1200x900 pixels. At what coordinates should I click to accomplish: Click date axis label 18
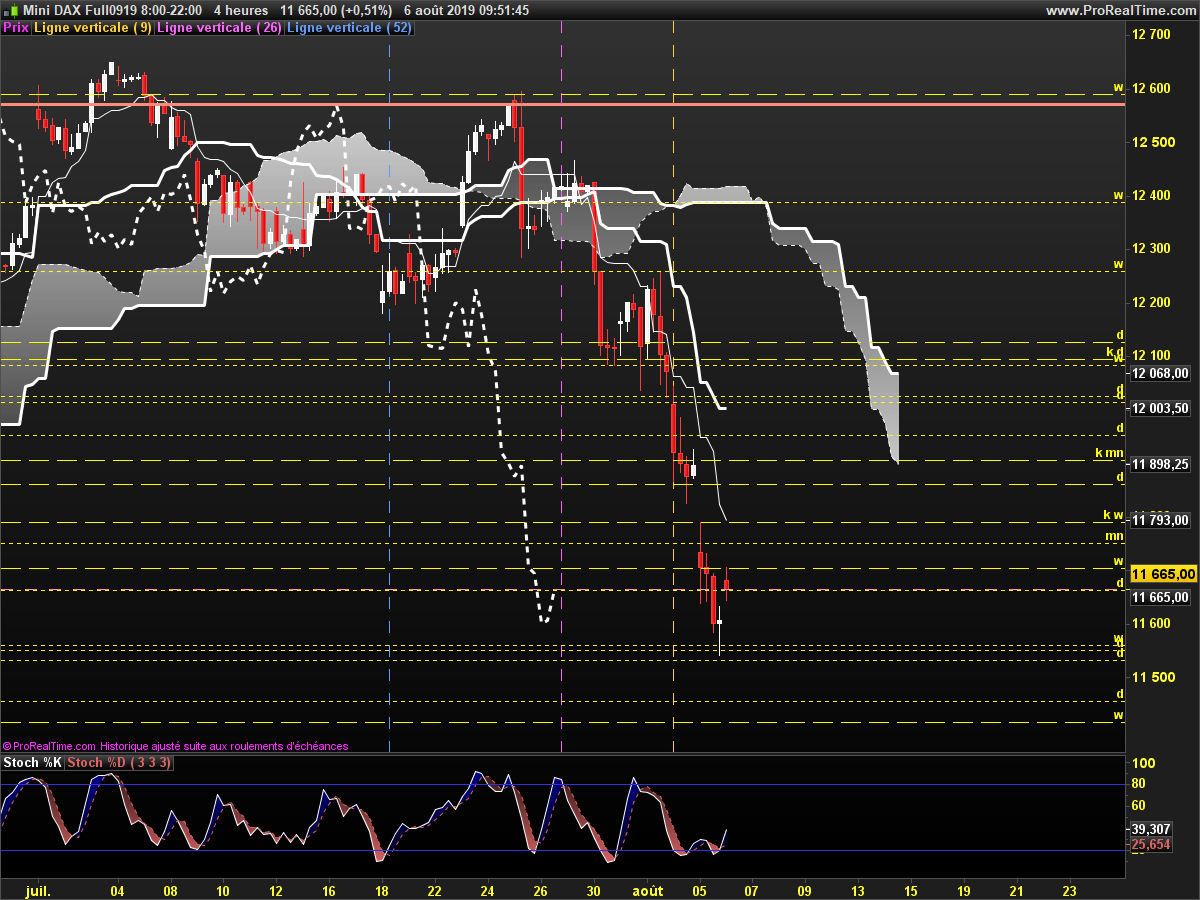tap(381, 889)
